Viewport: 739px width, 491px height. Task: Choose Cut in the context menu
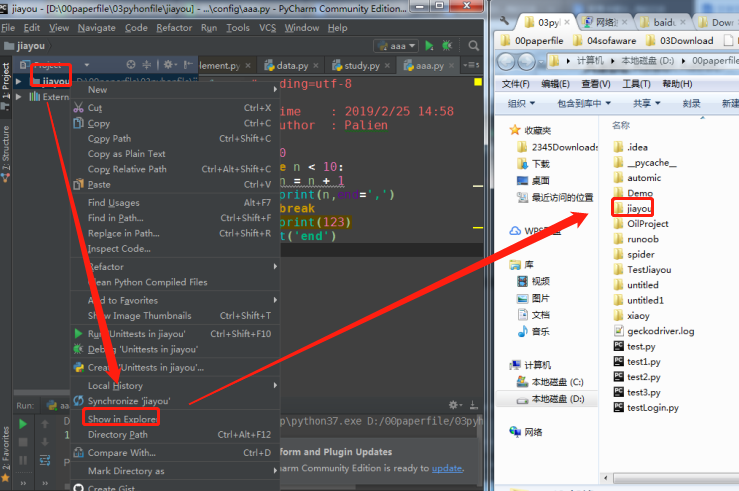coord(175,108)
